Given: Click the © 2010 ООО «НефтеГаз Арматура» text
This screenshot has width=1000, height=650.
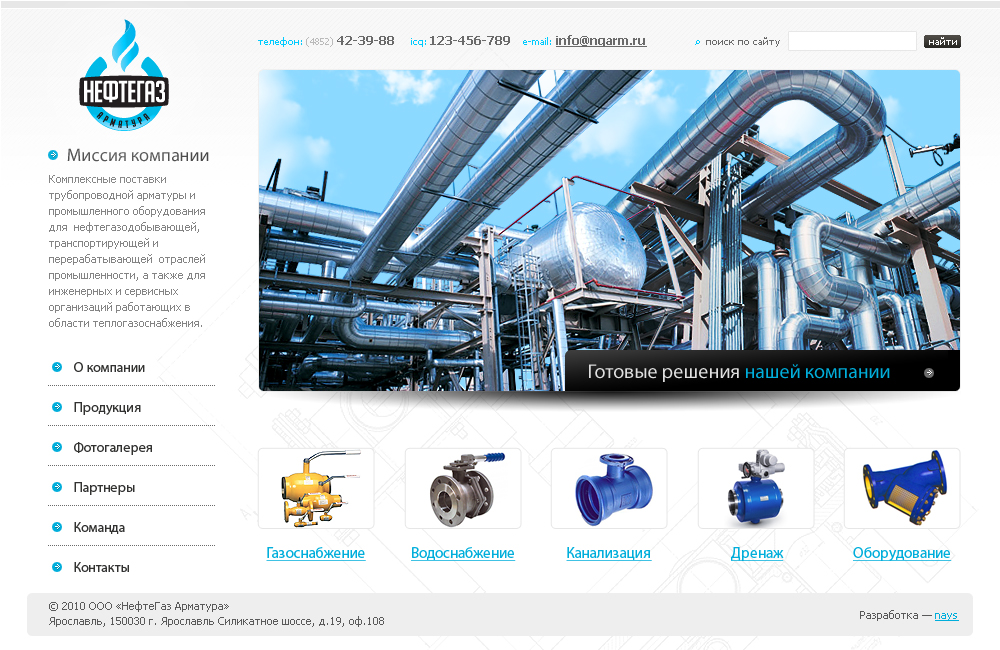Looking at the screenshot, I should 138,606.
